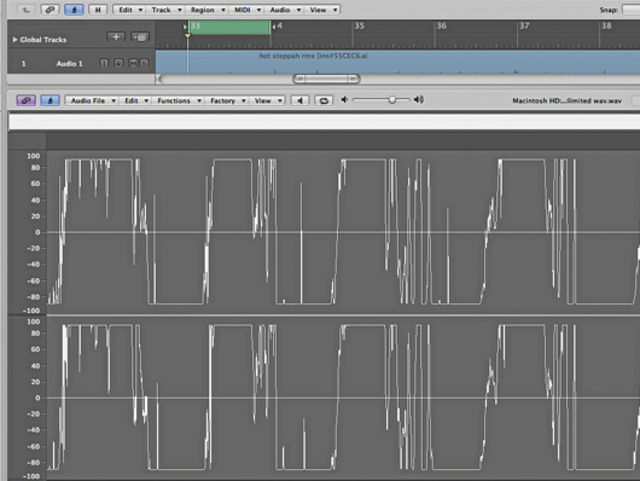Image resolution: width=640 pixels, height=481 pixels.
Task: Select the Audio 1 track name
Action: click(69, 64)
